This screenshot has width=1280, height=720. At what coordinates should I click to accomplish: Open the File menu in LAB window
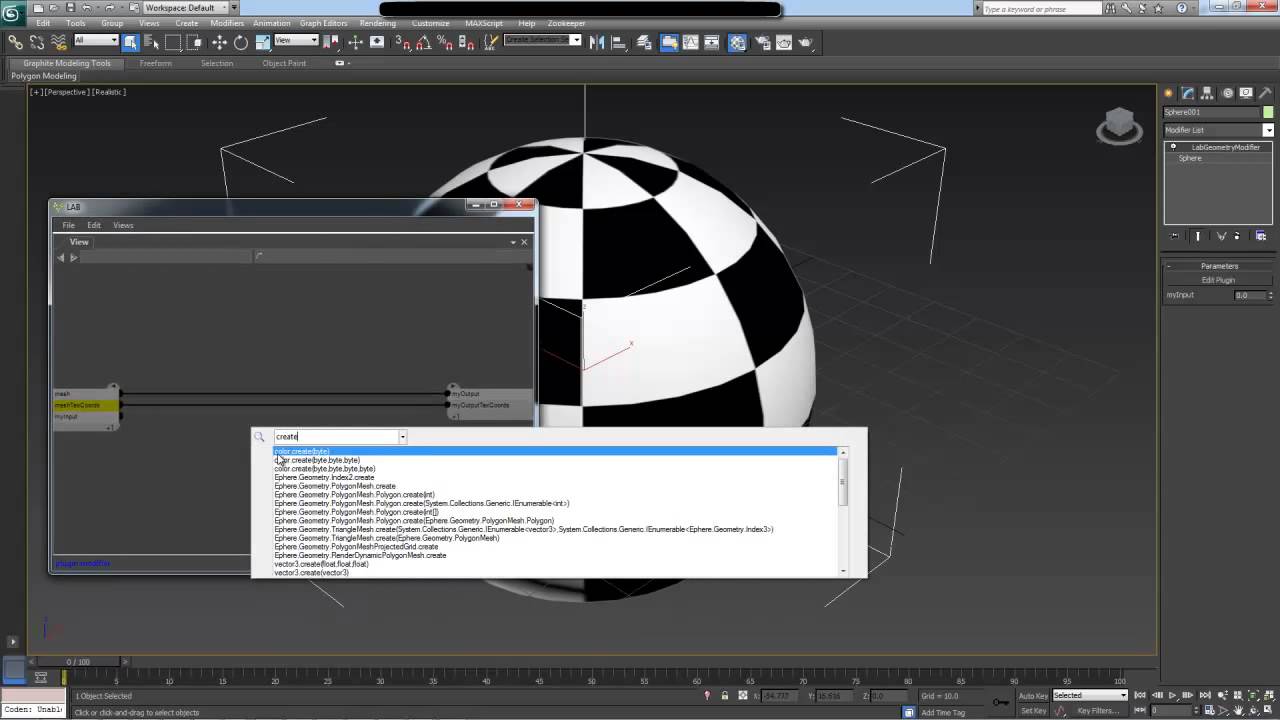pyautogui.click(x=68, y=225)
